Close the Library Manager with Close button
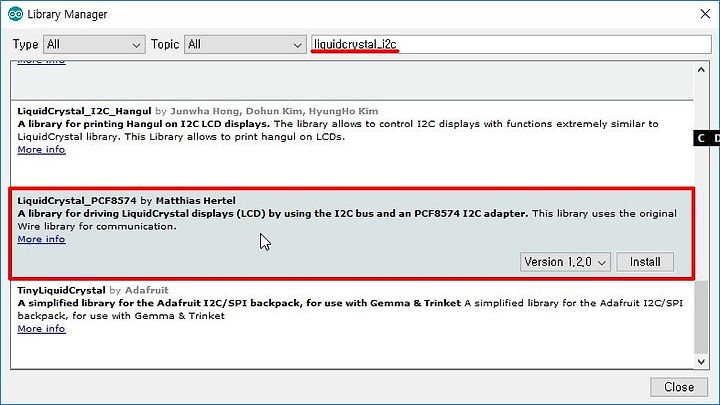 coord(679,387)
